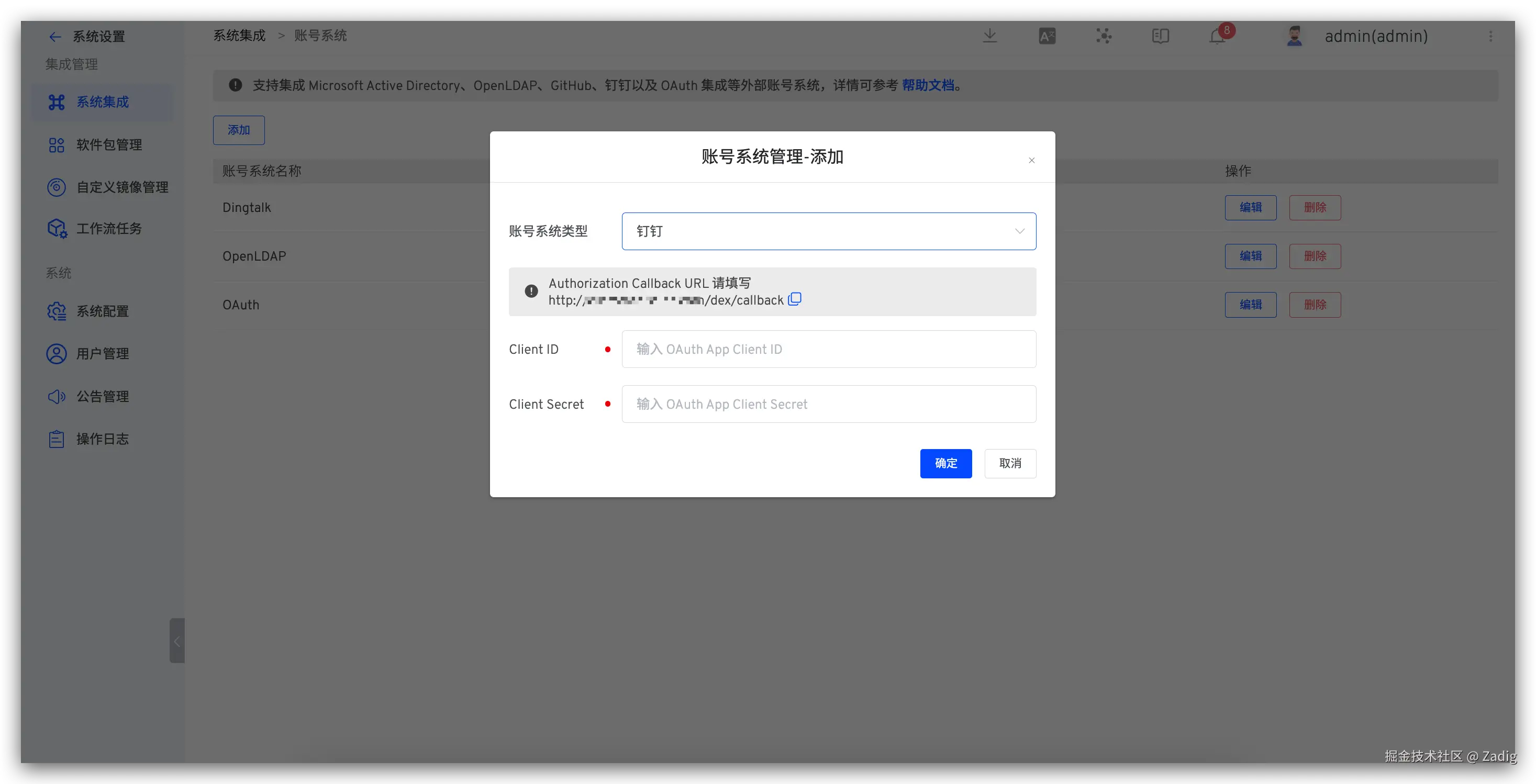
Task: Select 操作日志 in sidebar
Action: coord(102,440)
